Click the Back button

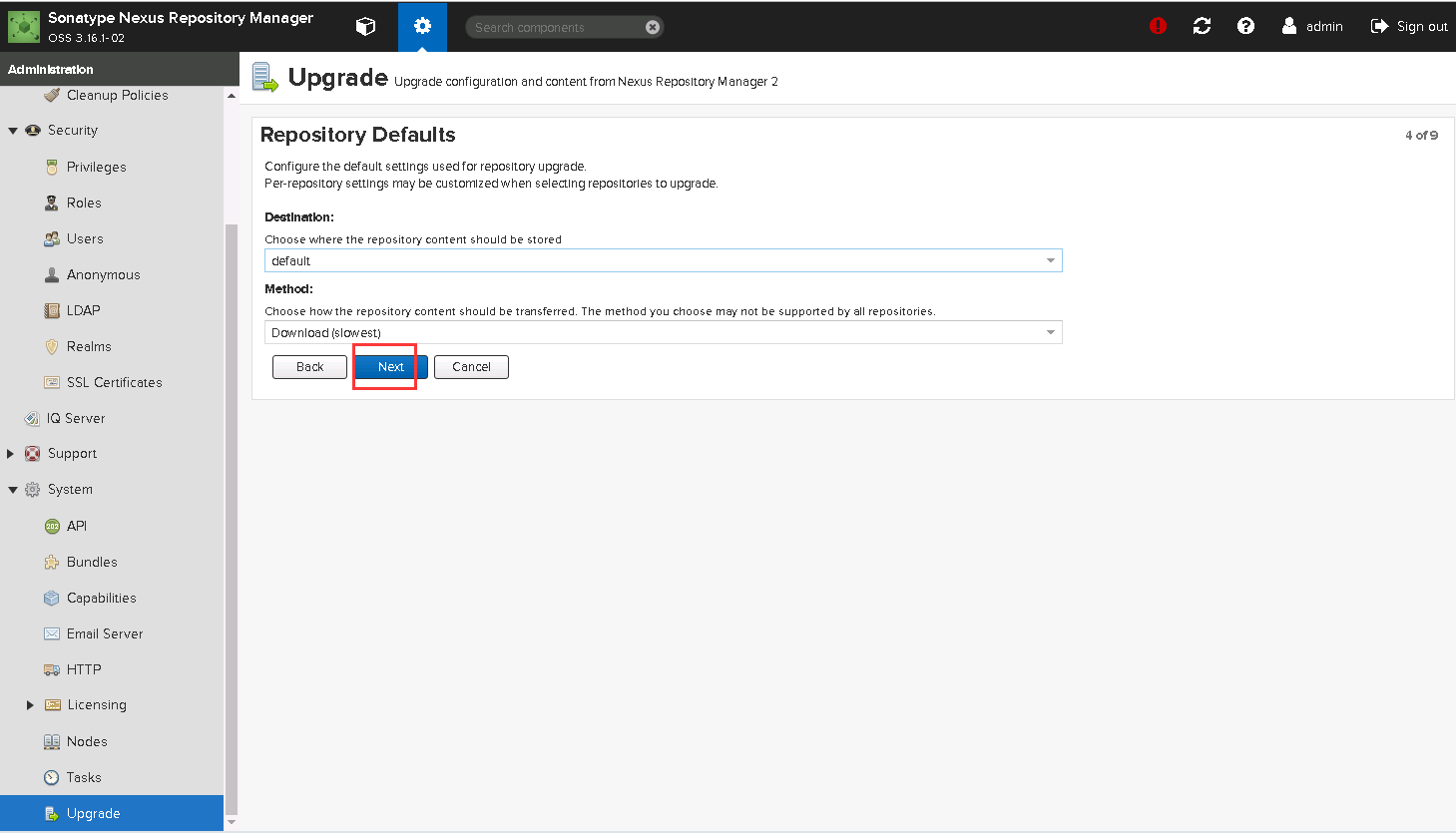click(310, 367)
